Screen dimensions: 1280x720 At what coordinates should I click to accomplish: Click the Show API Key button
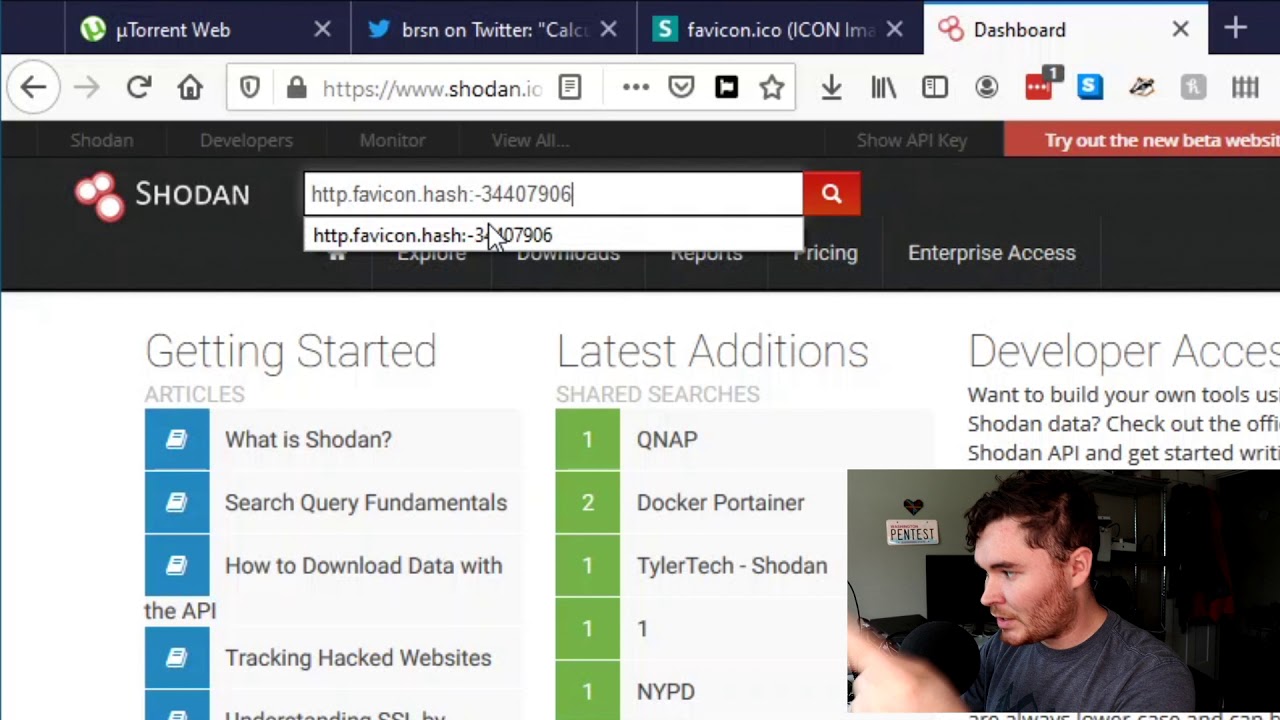tap(912, 140)
